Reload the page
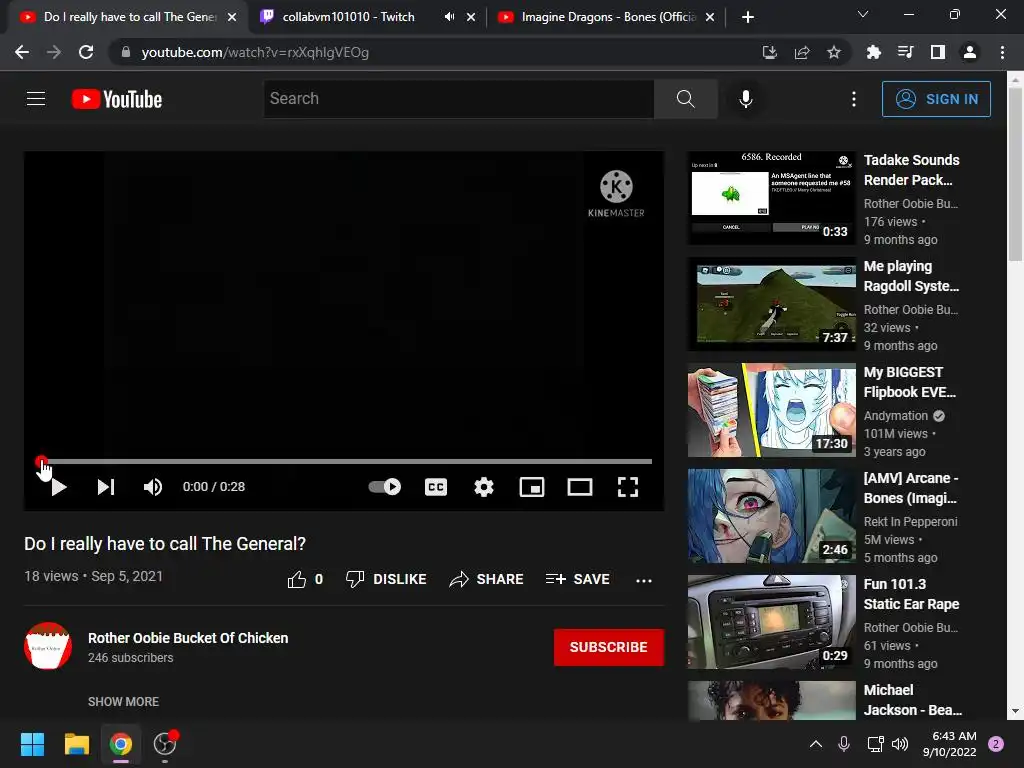This screenshot has width=1024, height=768. click(x=86, y=52)
